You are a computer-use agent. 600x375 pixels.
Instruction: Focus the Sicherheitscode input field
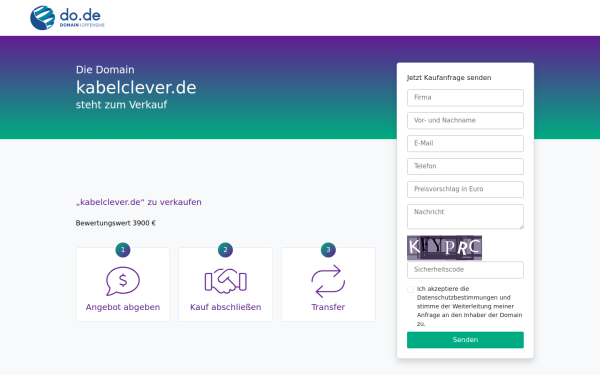(465, 270)
